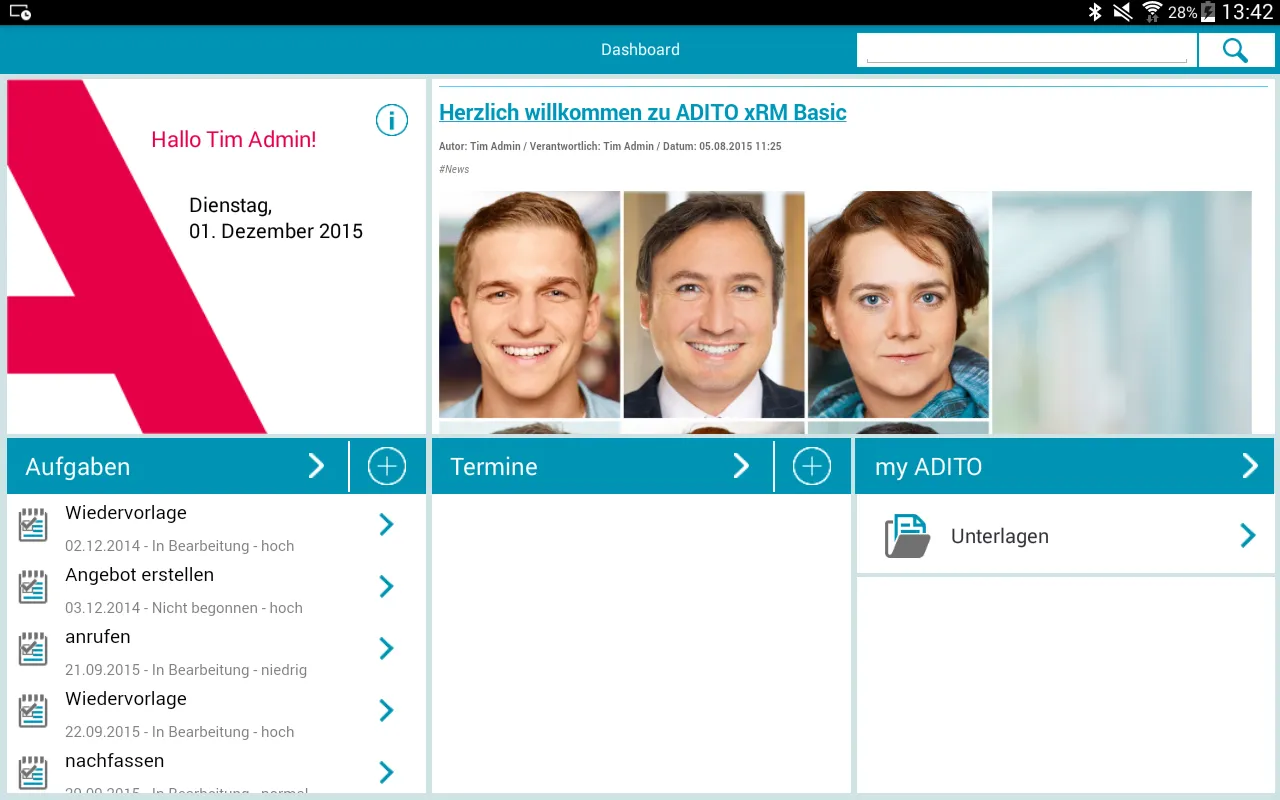Click the Dashboard title in top bar
This screenshot has width=1280, height=800.
(640, 49)
